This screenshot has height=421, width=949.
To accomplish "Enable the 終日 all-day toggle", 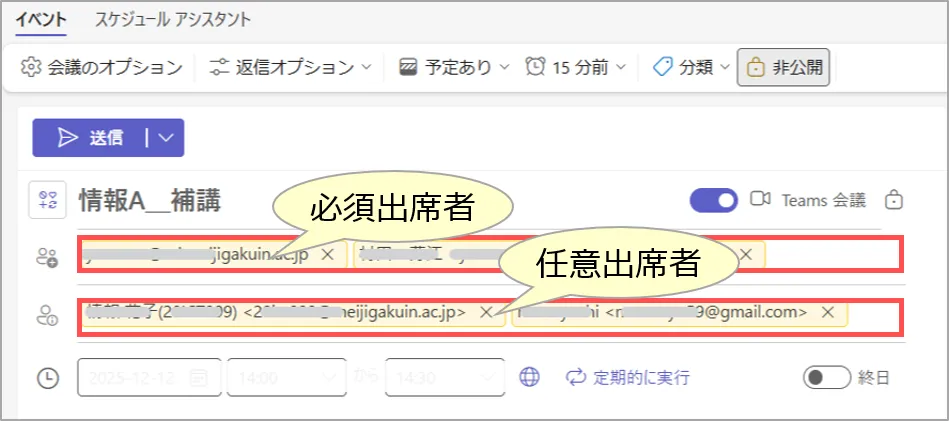I will 826,377.
